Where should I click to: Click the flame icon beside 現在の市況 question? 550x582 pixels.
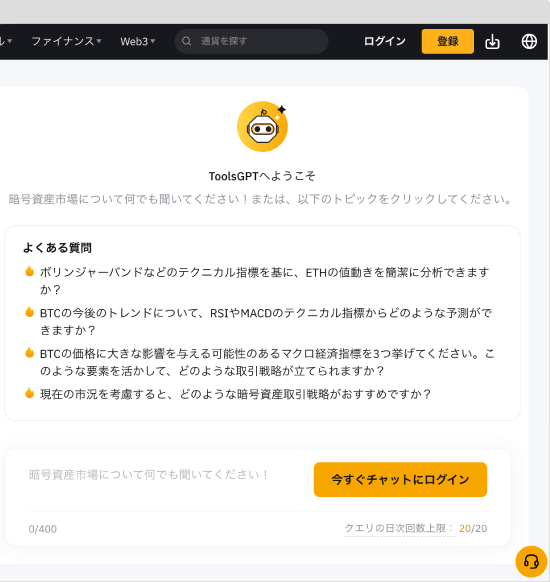[29, 393]
